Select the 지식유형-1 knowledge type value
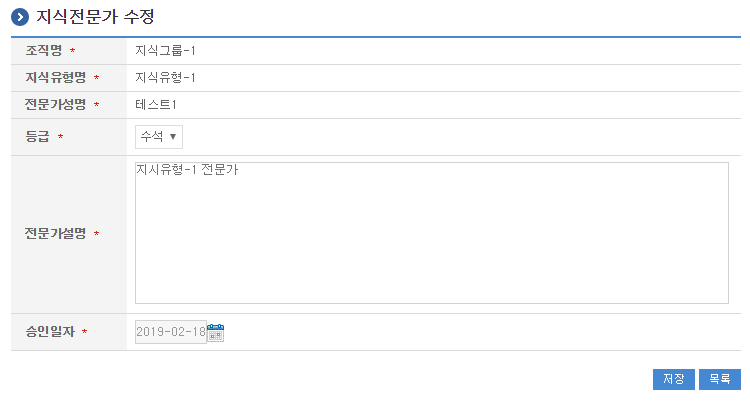This screenshot has height=403, width=750. pos(170,77)
